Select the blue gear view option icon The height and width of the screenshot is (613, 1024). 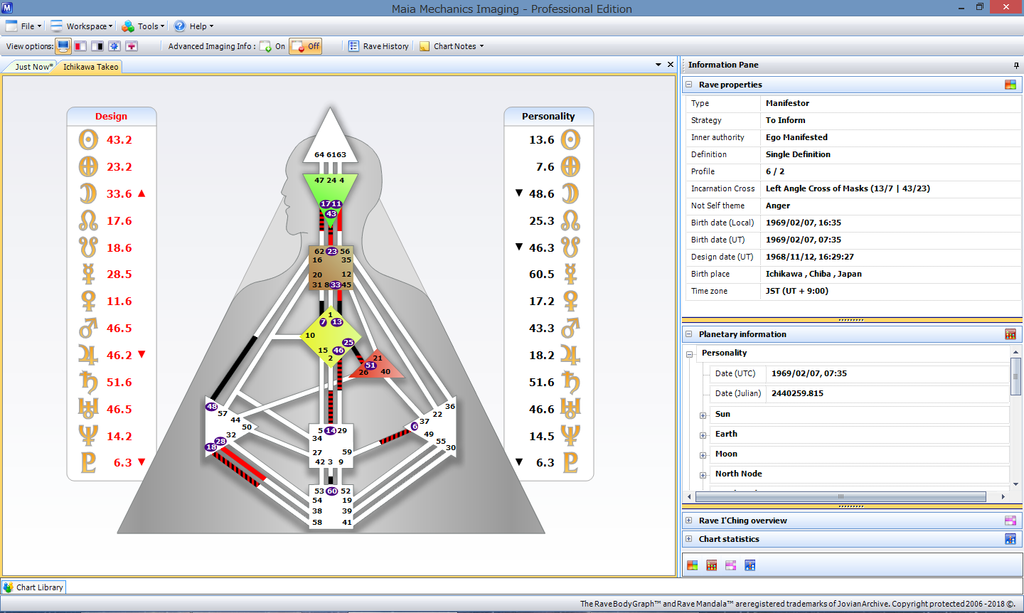click(x=114, y=46)
